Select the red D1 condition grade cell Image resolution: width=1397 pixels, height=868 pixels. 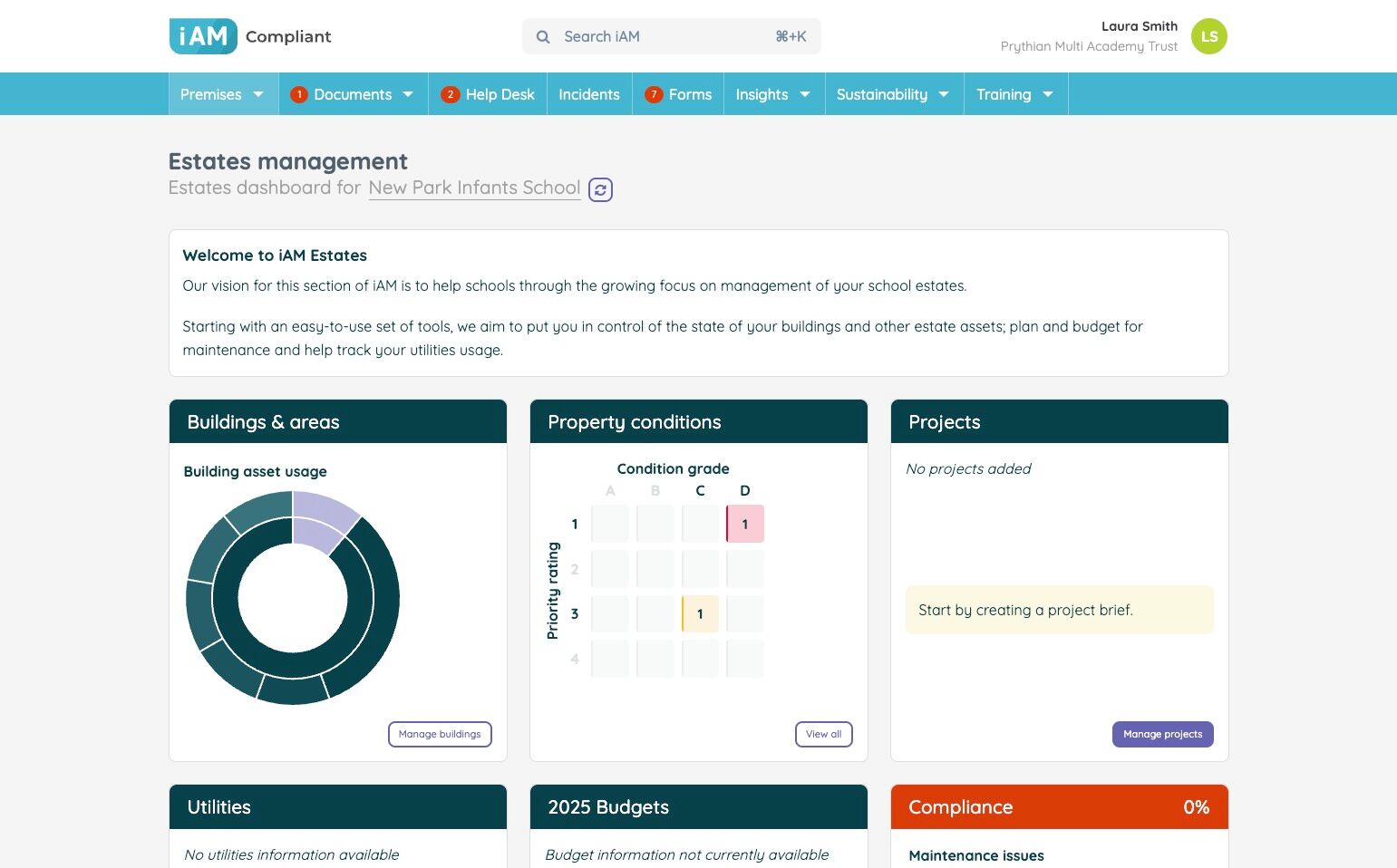point(745,524)
